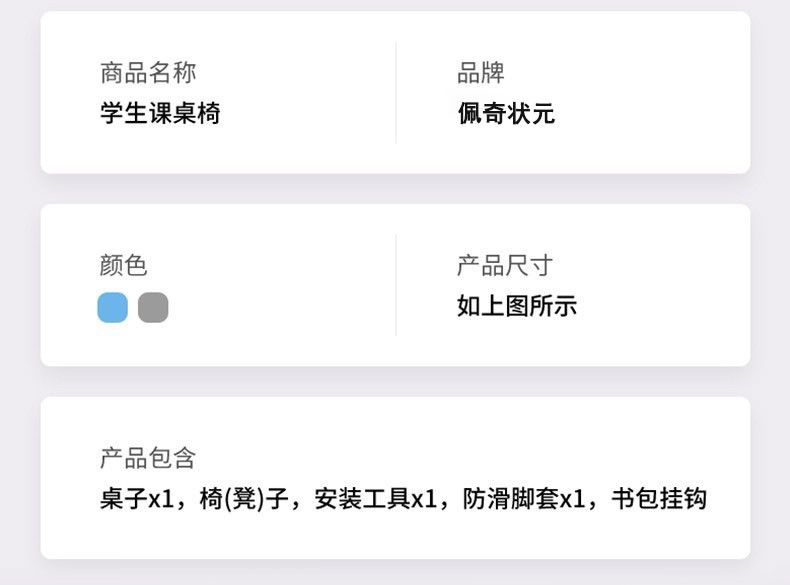Select the gray color swatch
The image size is (790, 585).
pyautogui.click(x=153, y=307)
